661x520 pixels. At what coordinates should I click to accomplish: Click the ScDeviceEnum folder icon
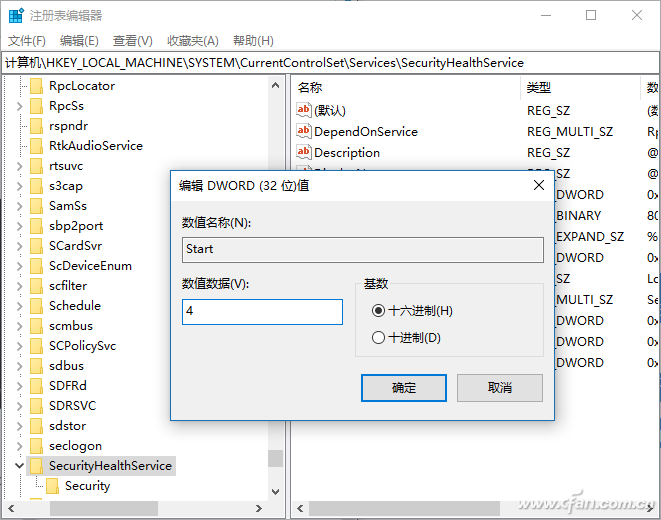pyautogui.click(x=37, y=266)
